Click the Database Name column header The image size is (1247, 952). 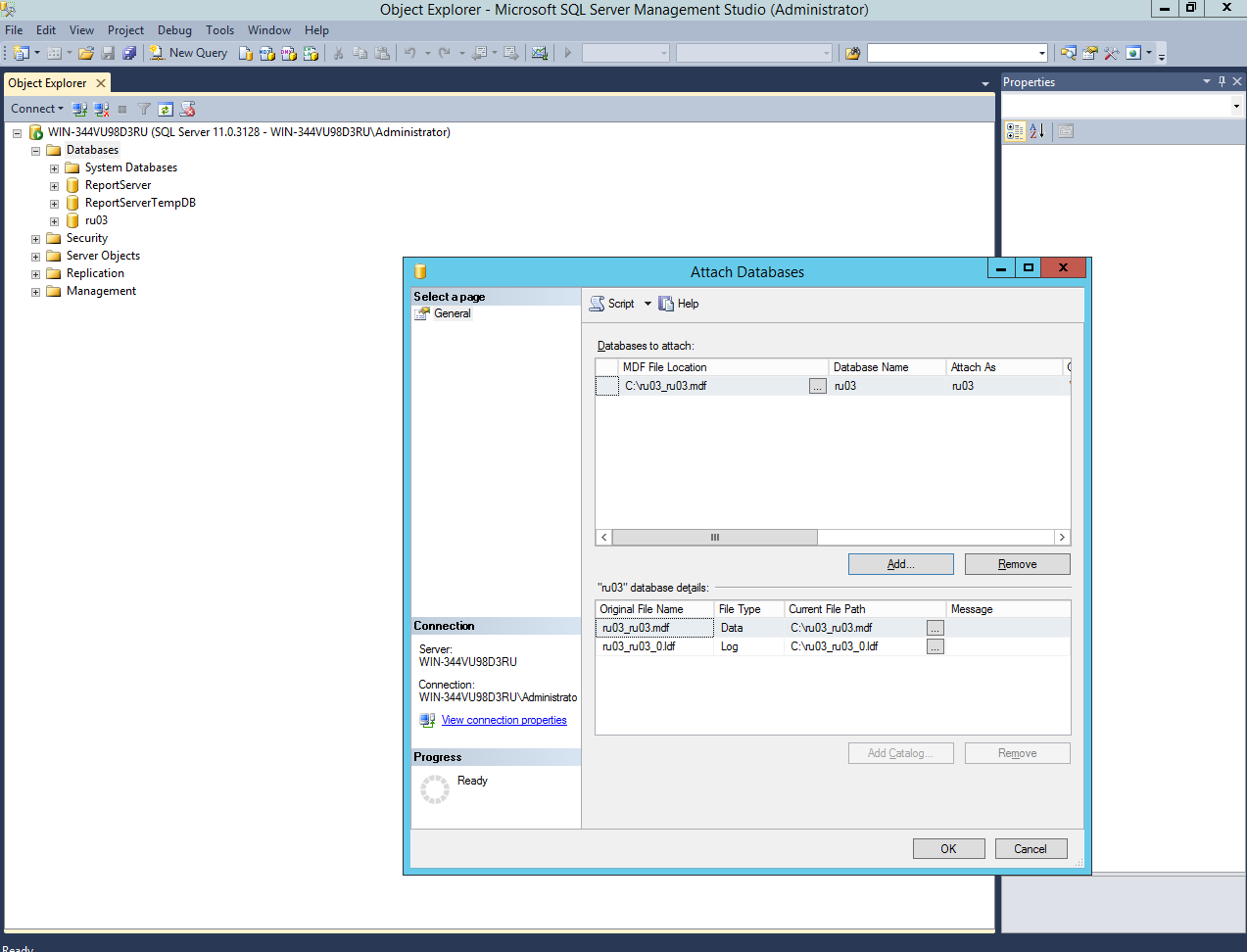[887, 367]
